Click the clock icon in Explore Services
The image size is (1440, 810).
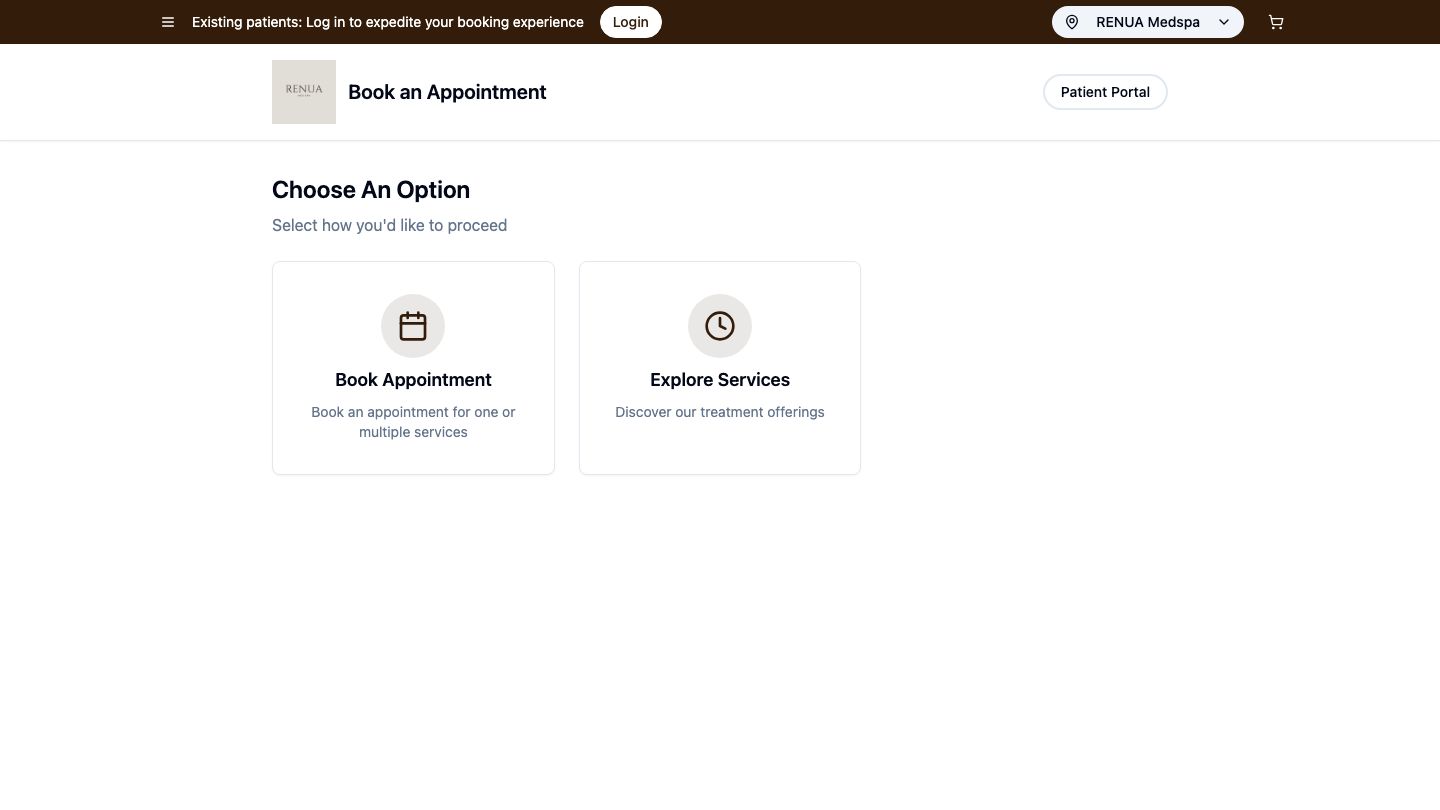[x=720, y=326]
